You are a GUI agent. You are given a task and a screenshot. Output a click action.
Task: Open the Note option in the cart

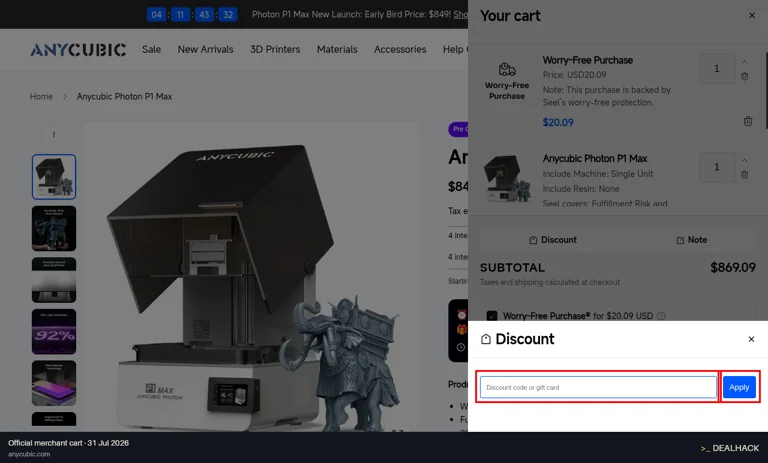click(691, 240)
